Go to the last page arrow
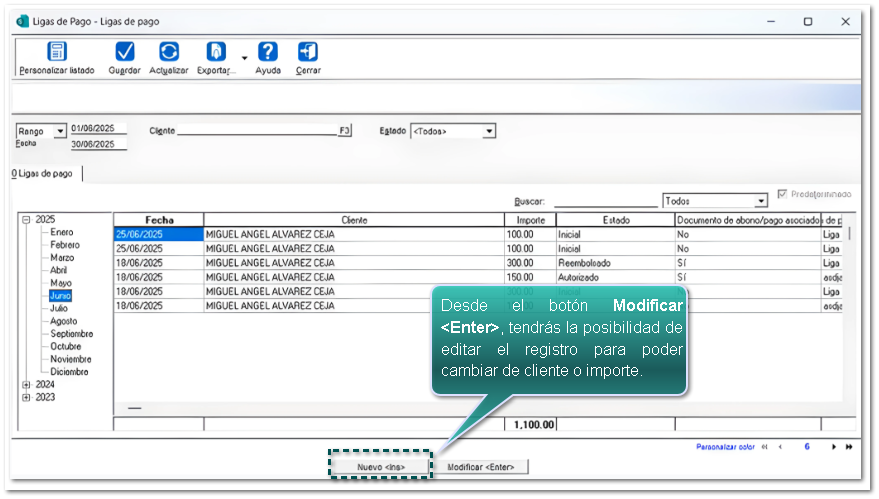This screenshot has height=499, width=879. pos(849,447)
